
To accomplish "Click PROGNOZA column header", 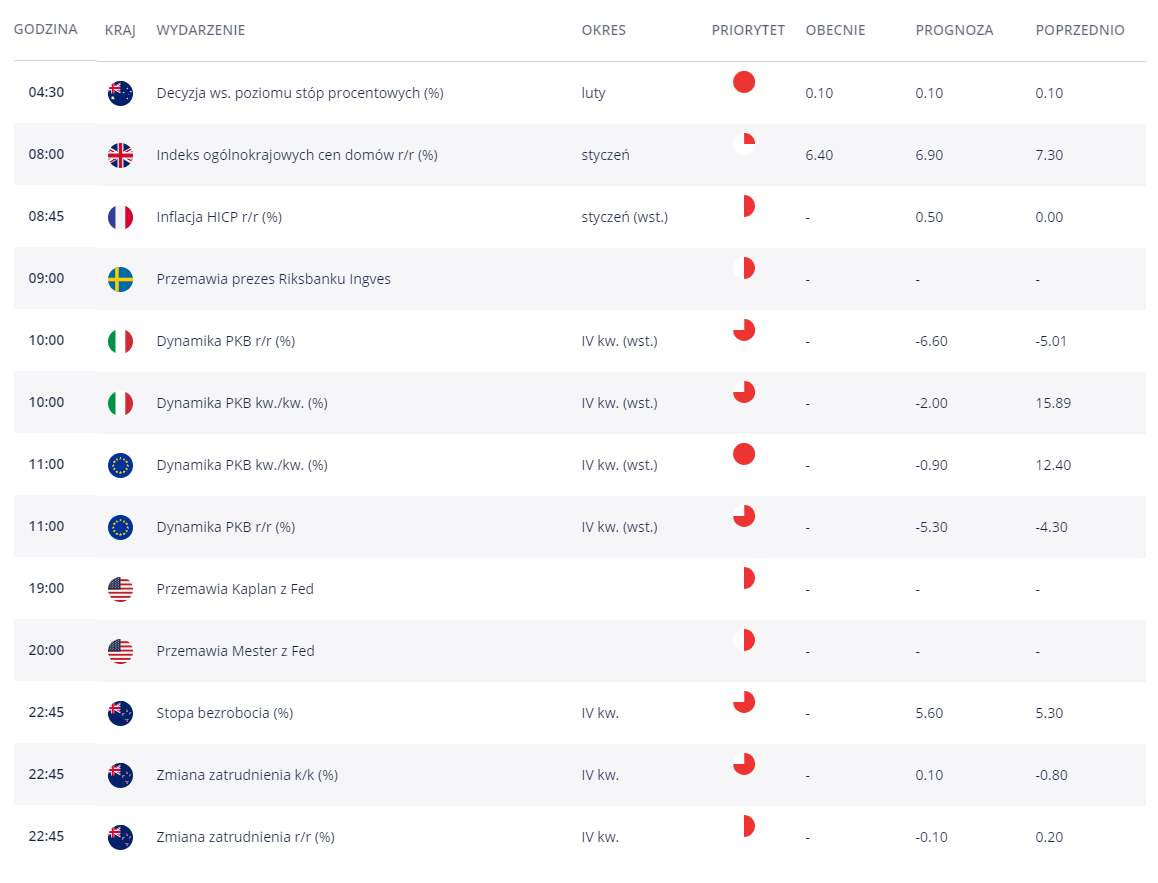I will pos(954,30).
